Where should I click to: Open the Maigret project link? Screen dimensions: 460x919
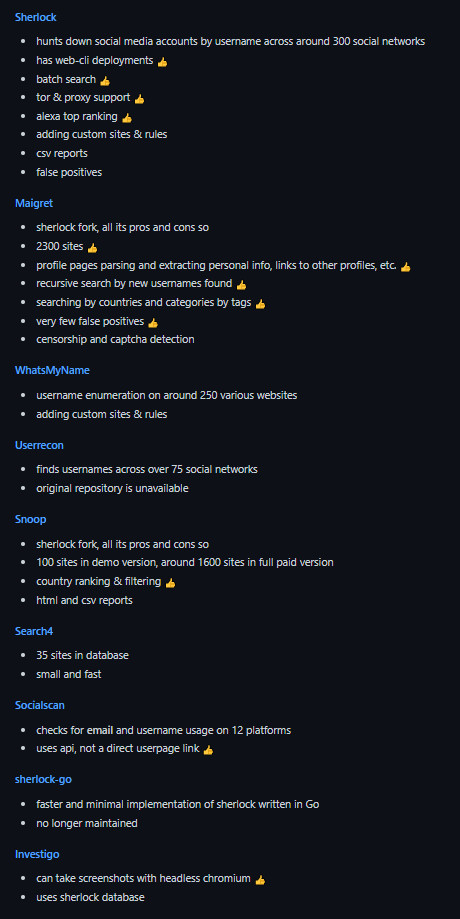click(34, 203)
